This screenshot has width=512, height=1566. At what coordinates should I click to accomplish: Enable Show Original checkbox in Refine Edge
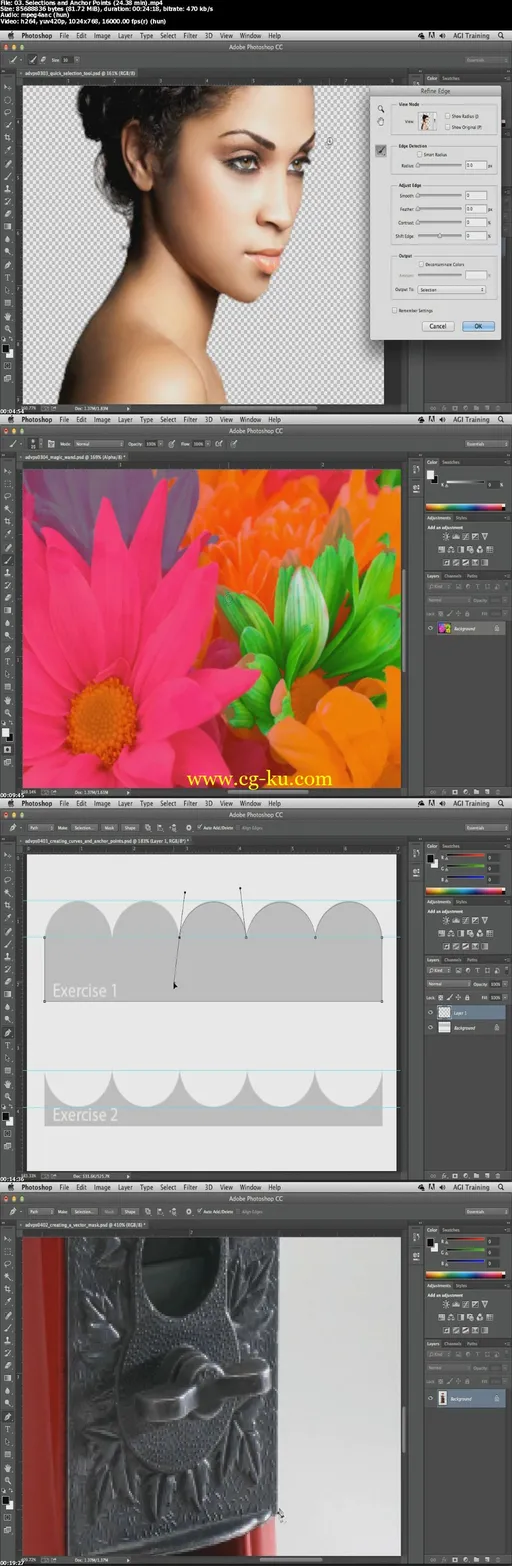tap(449, 127)
